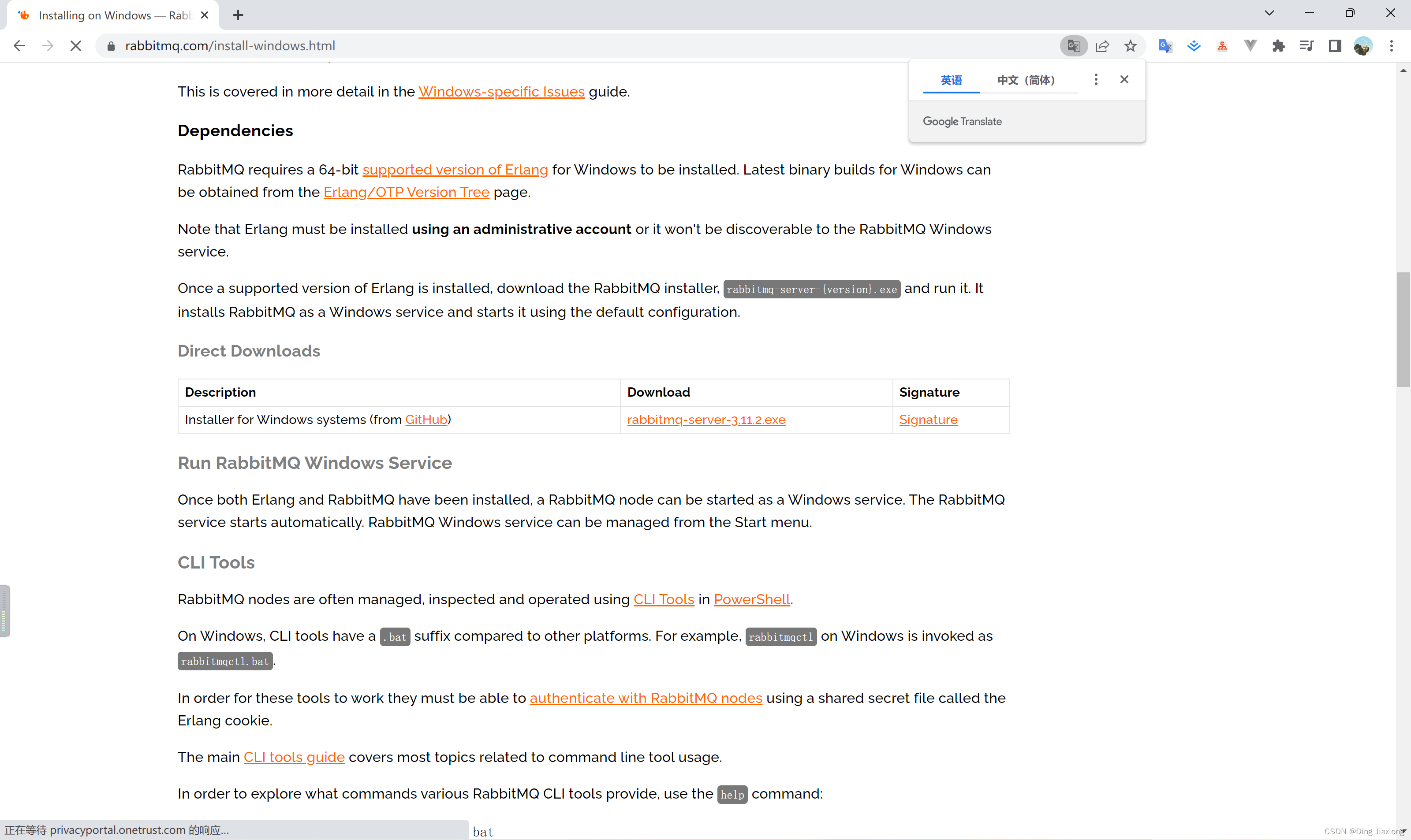Click the Dependencies heading

(235, 131)
